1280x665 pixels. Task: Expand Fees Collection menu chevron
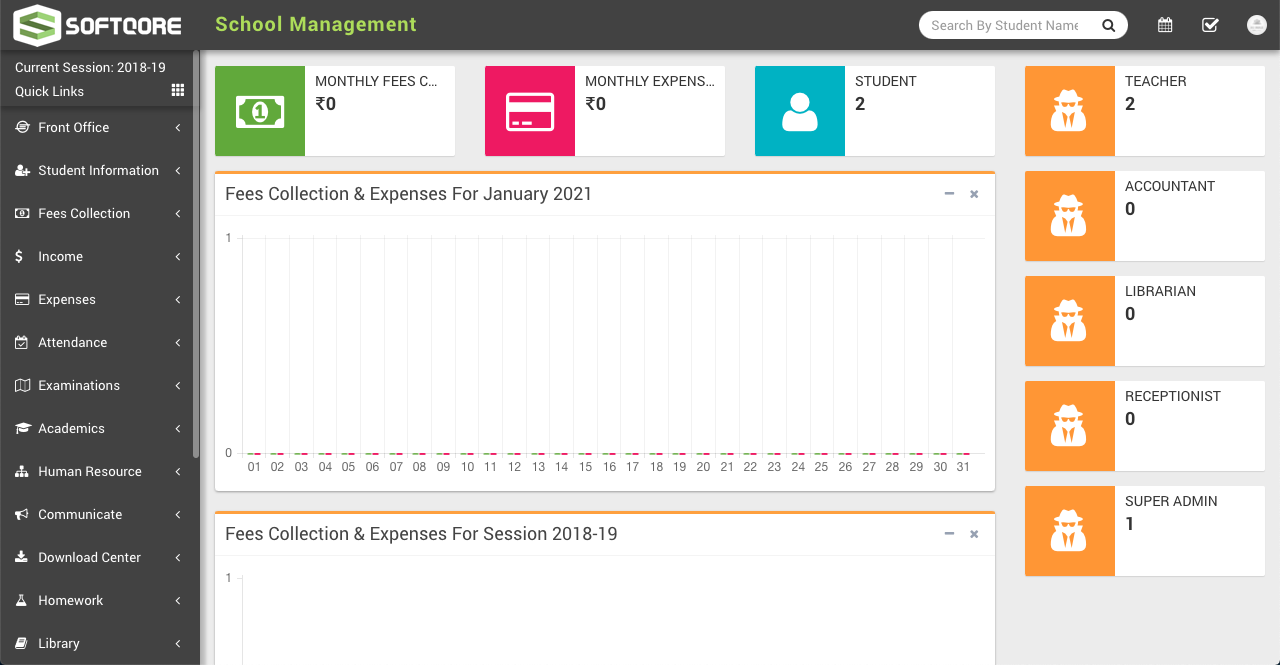(x=178, y=213)
